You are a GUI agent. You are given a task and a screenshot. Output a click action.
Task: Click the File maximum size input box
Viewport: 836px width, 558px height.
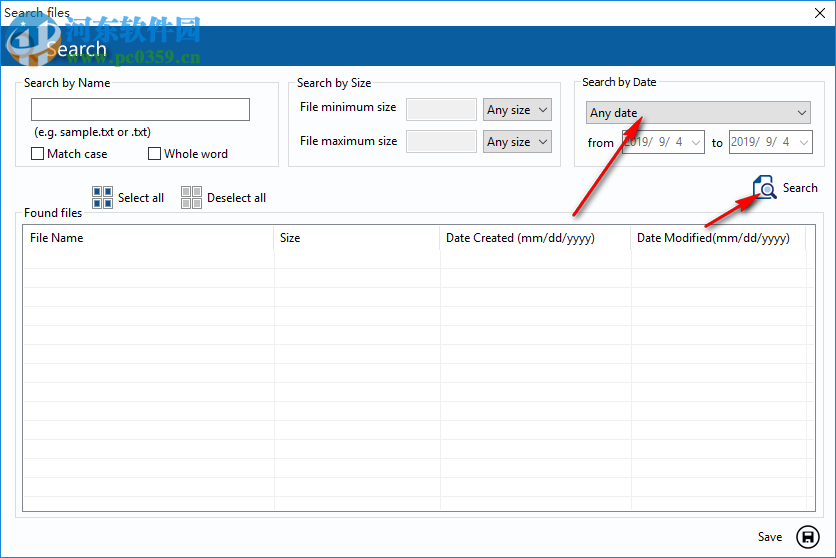tap(441, 142)
